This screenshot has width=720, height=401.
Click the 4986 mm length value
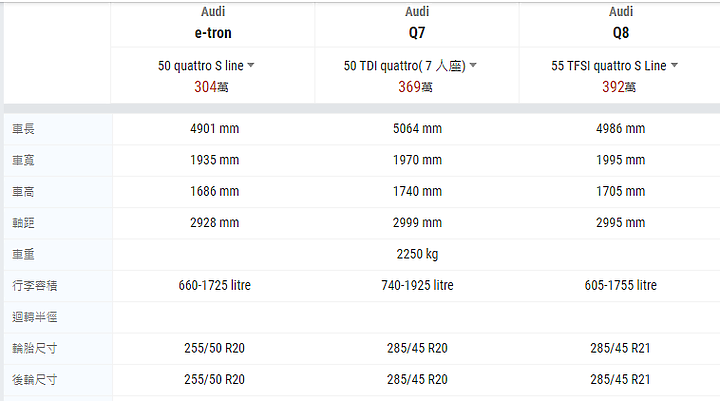click(x=620, y=129)
